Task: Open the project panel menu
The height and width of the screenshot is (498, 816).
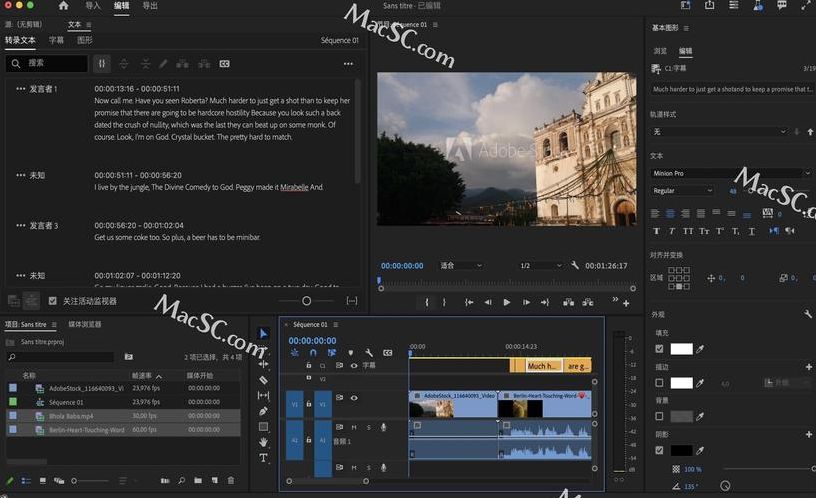Action: [x=54, y=324]
